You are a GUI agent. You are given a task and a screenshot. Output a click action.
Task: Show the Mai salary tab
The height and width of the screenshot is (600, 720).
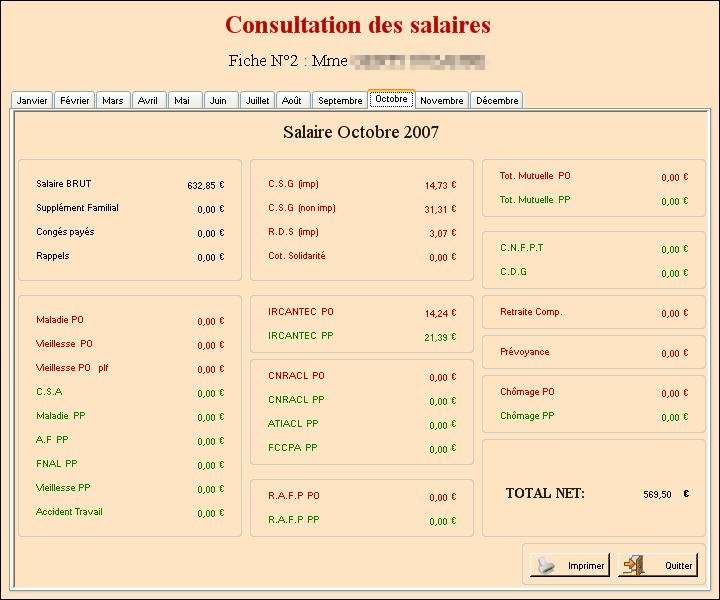[181, 101]
